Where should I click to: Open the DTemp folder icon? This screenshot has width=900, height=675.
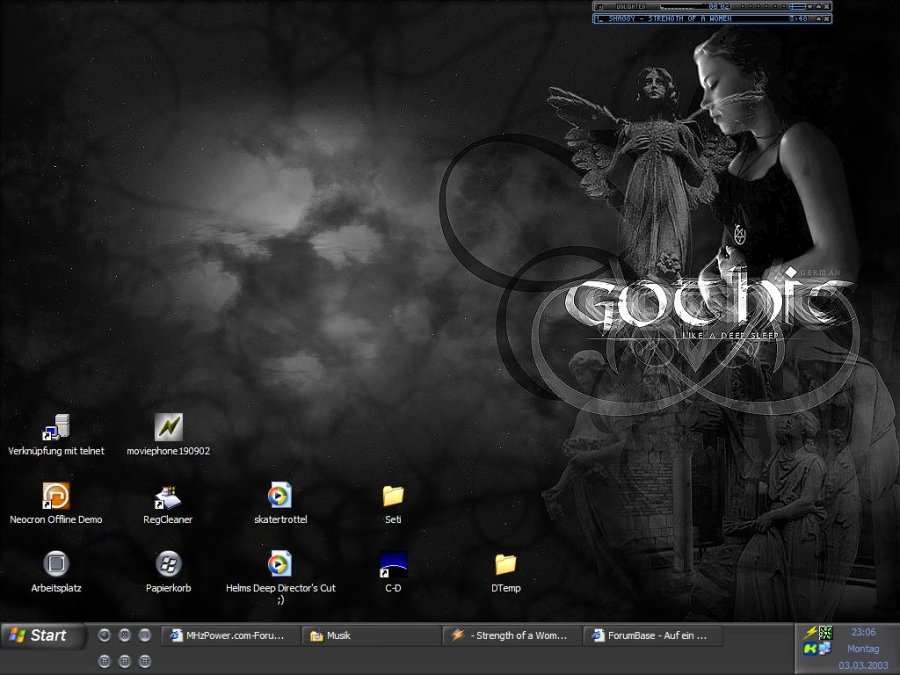(x=506, y=564)
